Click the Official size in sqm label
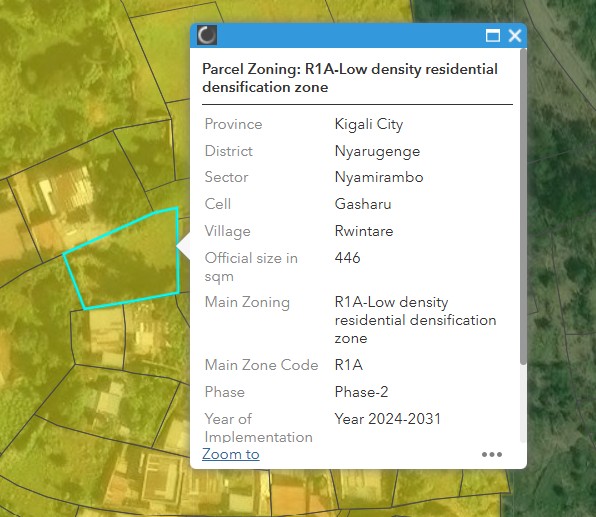The height and width of the screenshot is (517, 596). 251,267
